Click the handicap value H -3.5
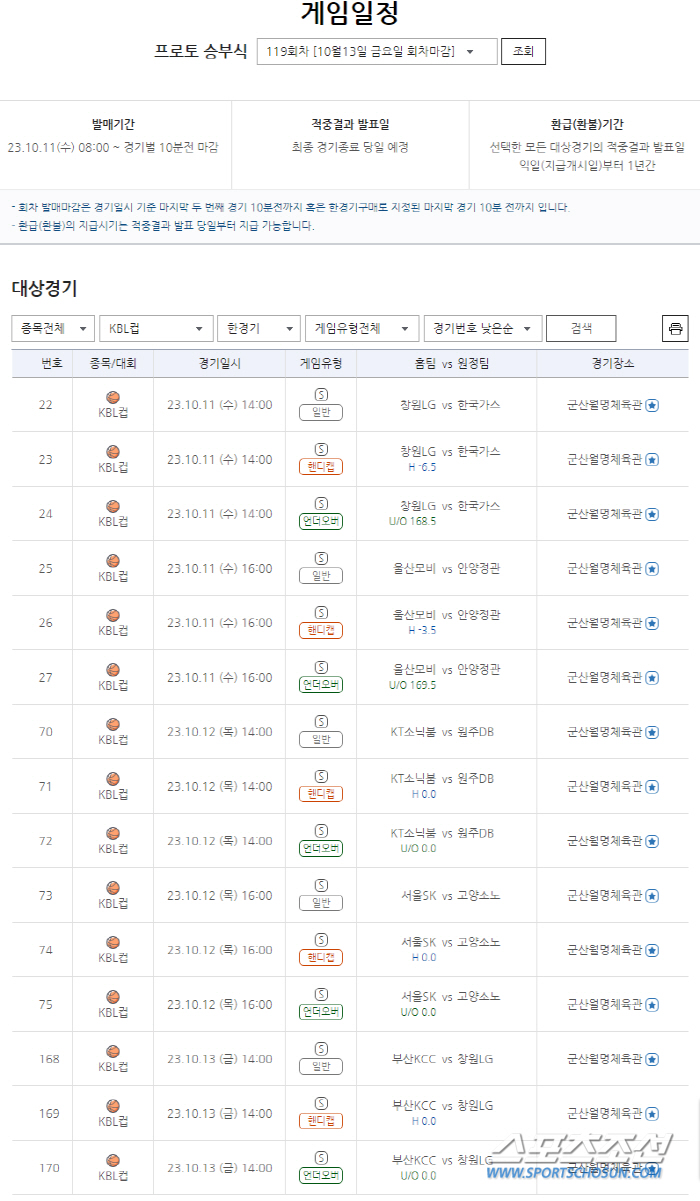 (422, 630)
